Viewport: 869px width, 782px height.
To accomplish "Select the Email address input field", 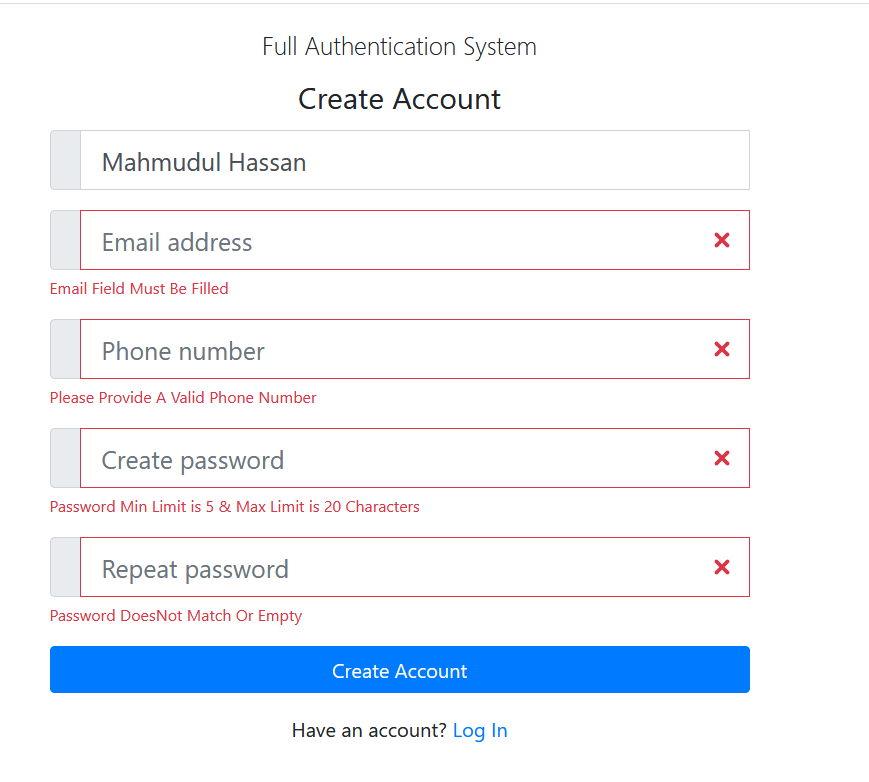I will coord(400,240).
